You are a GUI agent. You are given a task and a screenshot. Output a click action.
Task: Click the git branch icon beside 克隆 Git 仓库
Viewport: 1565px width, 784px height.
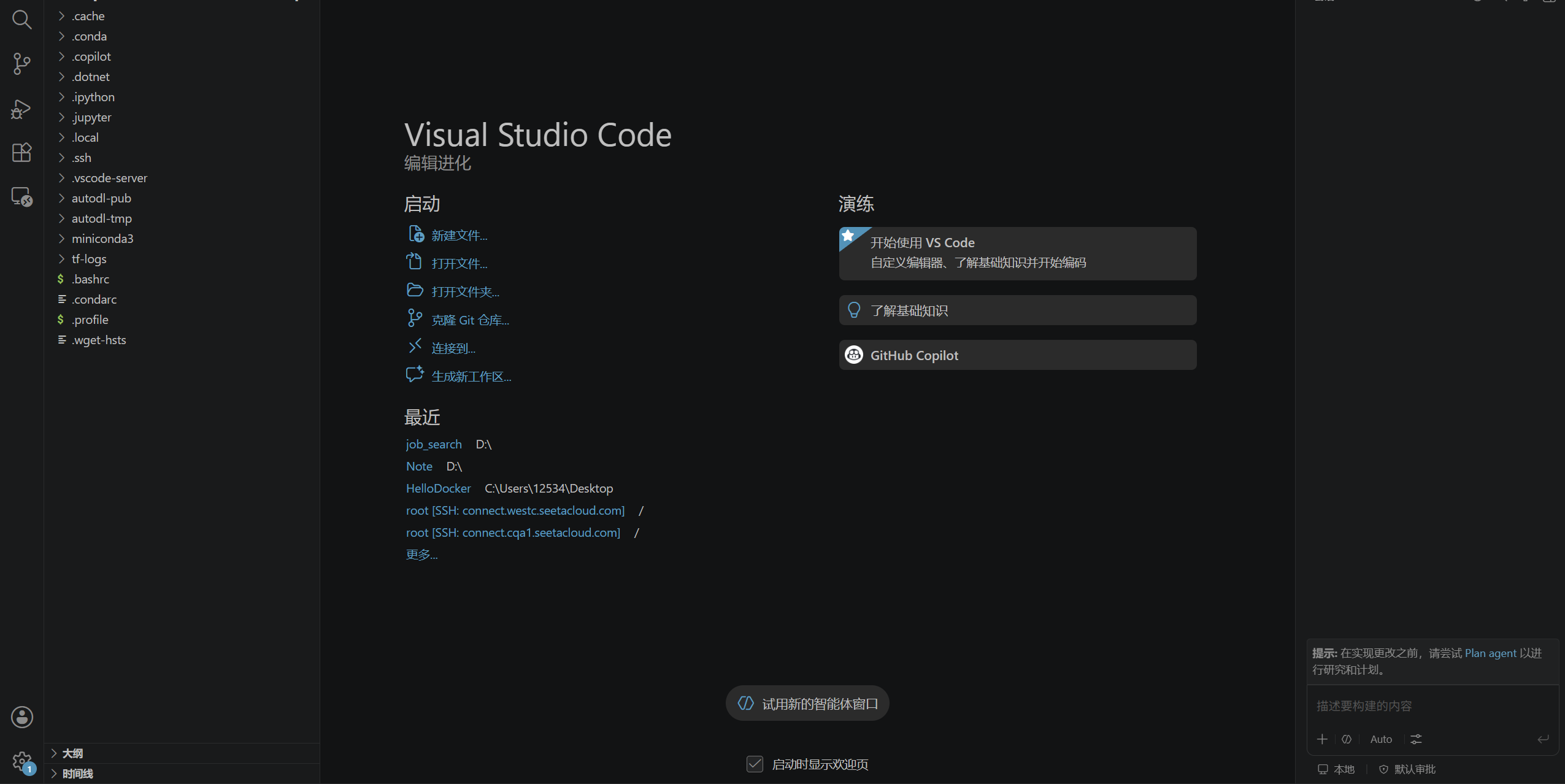coord(415,318)
